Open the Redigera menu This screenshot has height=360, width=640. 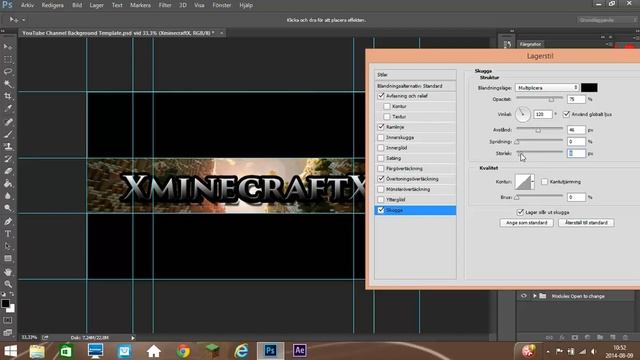click(53, 5)
